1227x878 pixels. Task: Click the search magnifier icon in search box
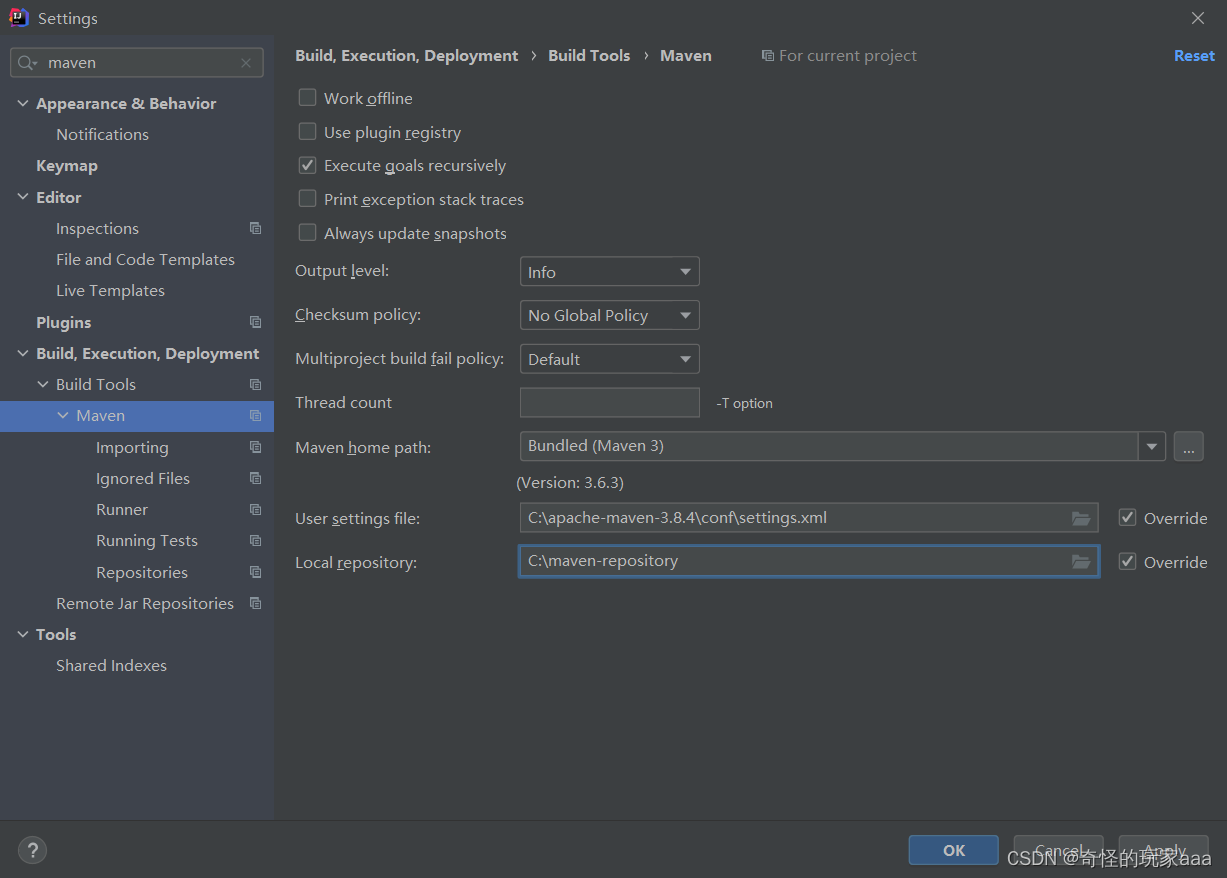28,62
